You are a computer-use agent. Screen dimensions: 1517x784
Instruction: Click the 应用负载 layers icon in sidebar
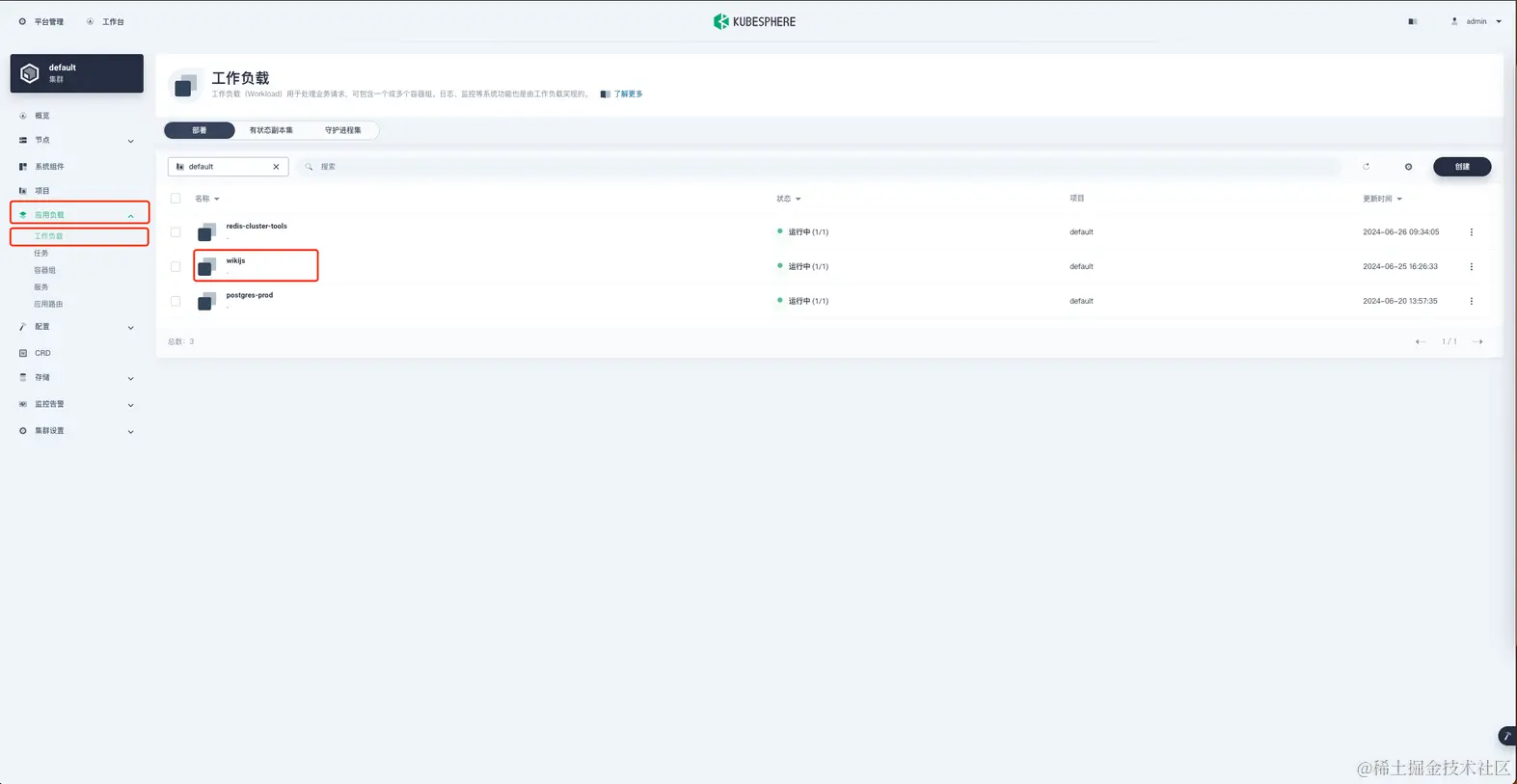[x=23, y=215]
